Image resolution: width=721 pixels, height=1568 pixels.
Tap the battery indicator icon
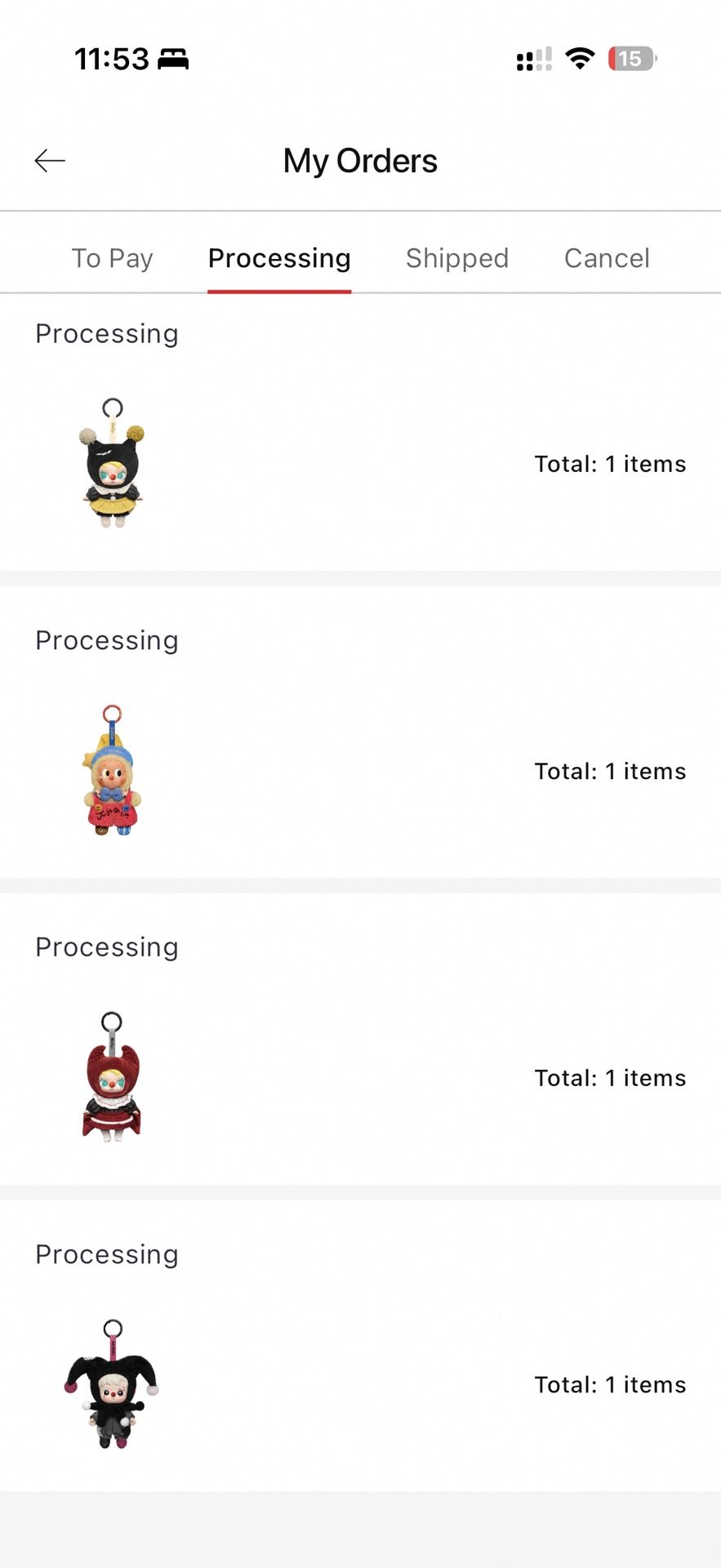click(x=632, y=59)
